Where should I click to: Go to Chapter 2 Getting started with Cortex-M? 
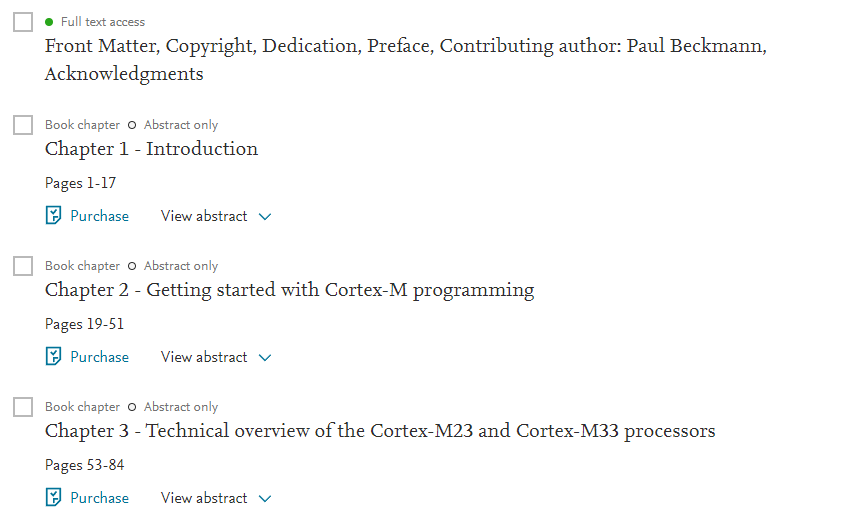tap(289, 290)
